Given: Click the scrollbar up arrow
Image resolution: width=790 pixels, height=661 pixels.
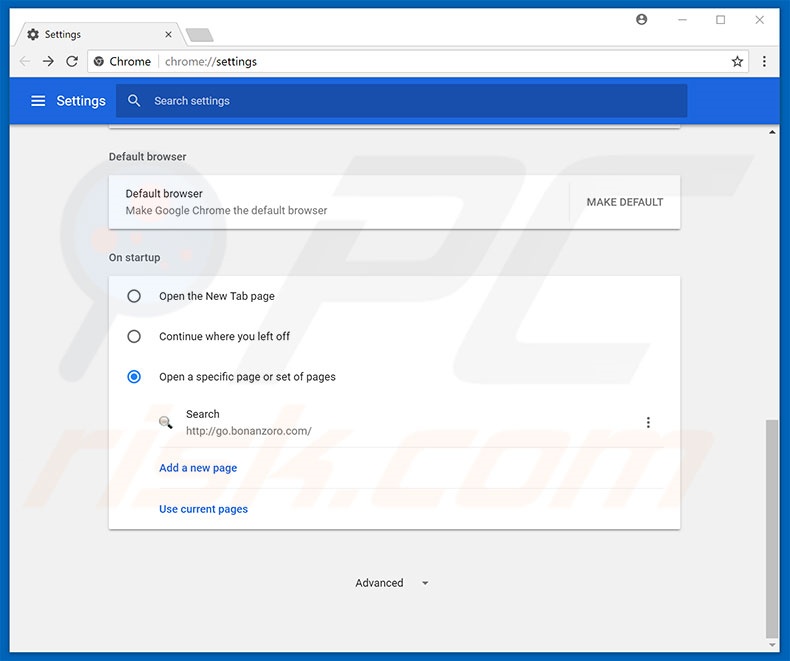Looking at the screenshot, I should coord(772,133).
